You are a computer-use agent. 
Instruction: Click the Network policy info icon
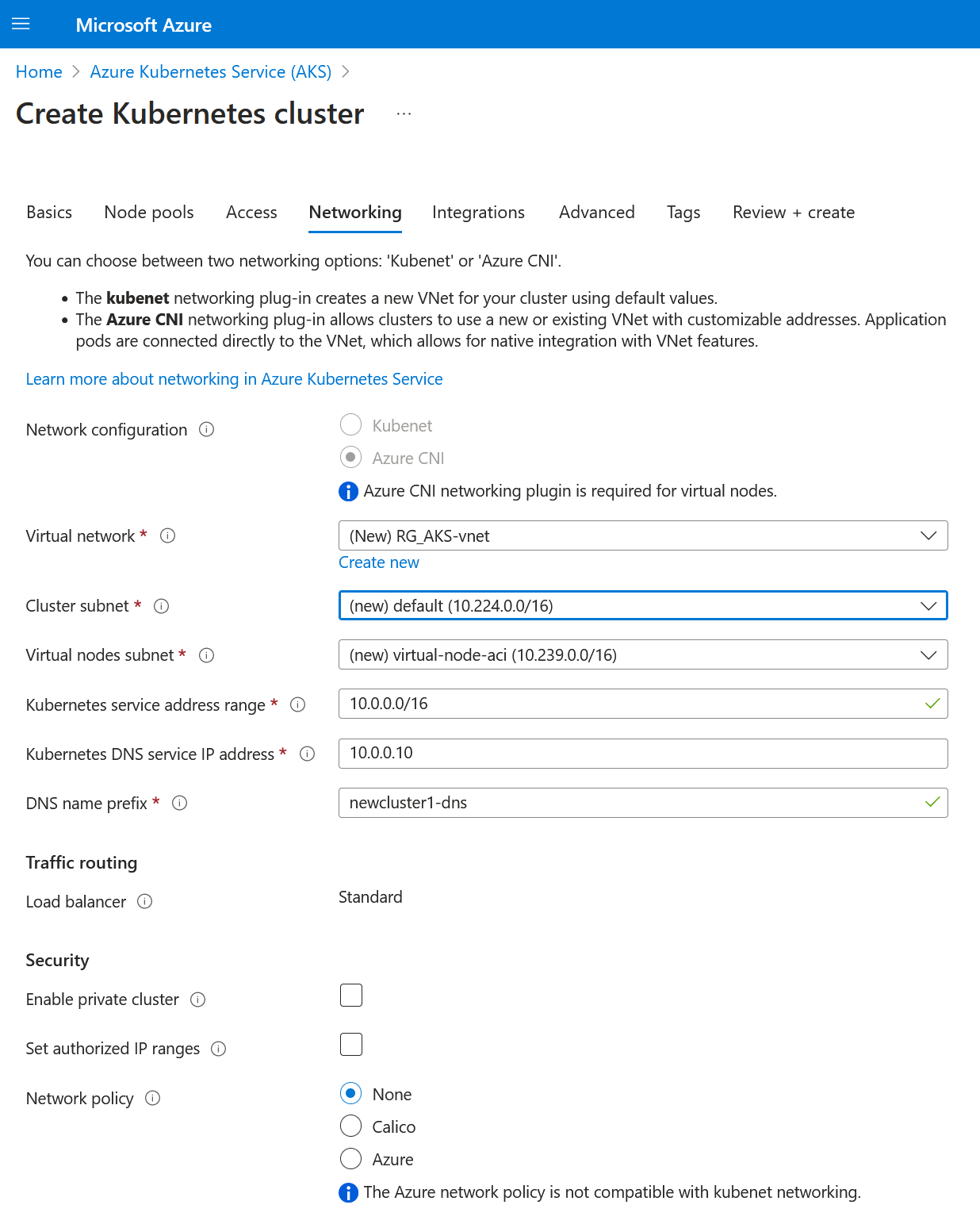click(x=154, y=1098)
